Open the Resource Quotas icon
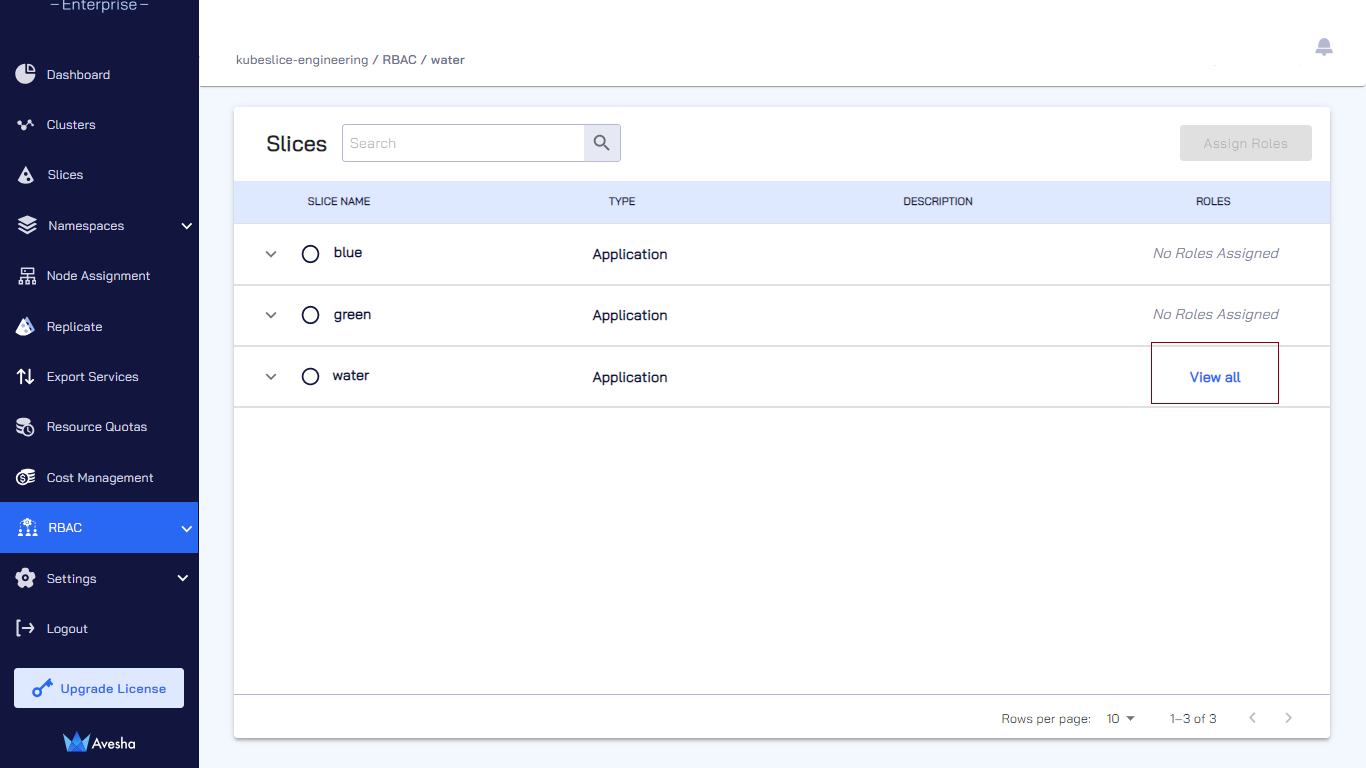Image resolution: width=1366 pixels, height=768 pixels. pos(26,427)
